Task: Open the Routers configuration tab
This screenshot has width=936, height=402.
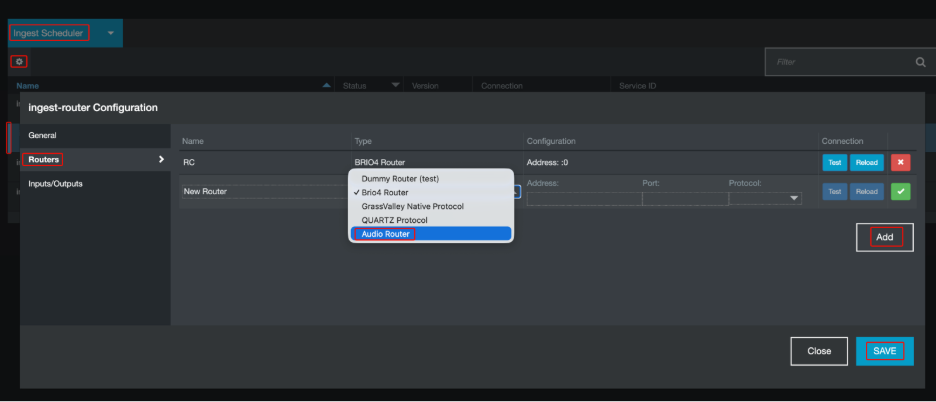Action: tap(96, 159)
